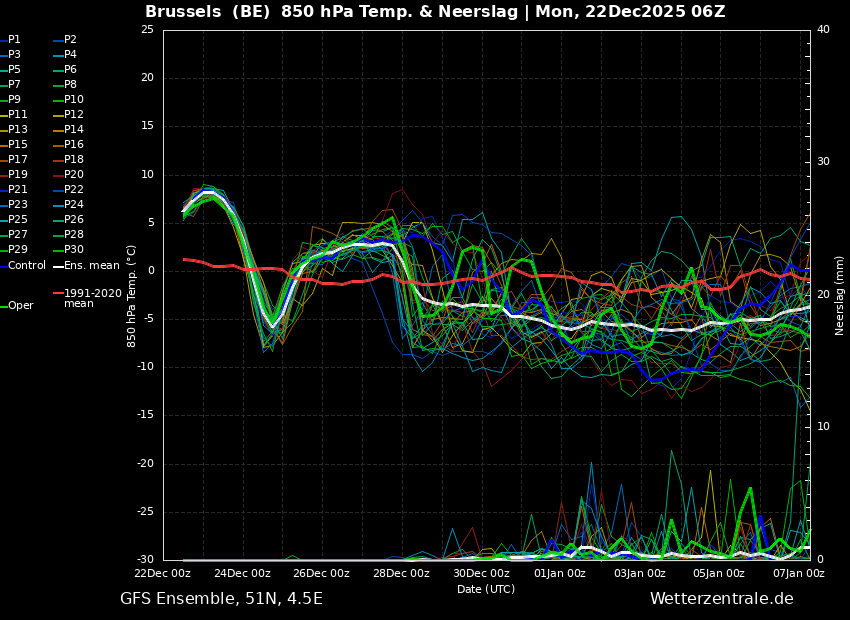The width and height of the screenshot is (850, 620).
Task: Click the P10 legend entry
Action: tap(73, 100)
